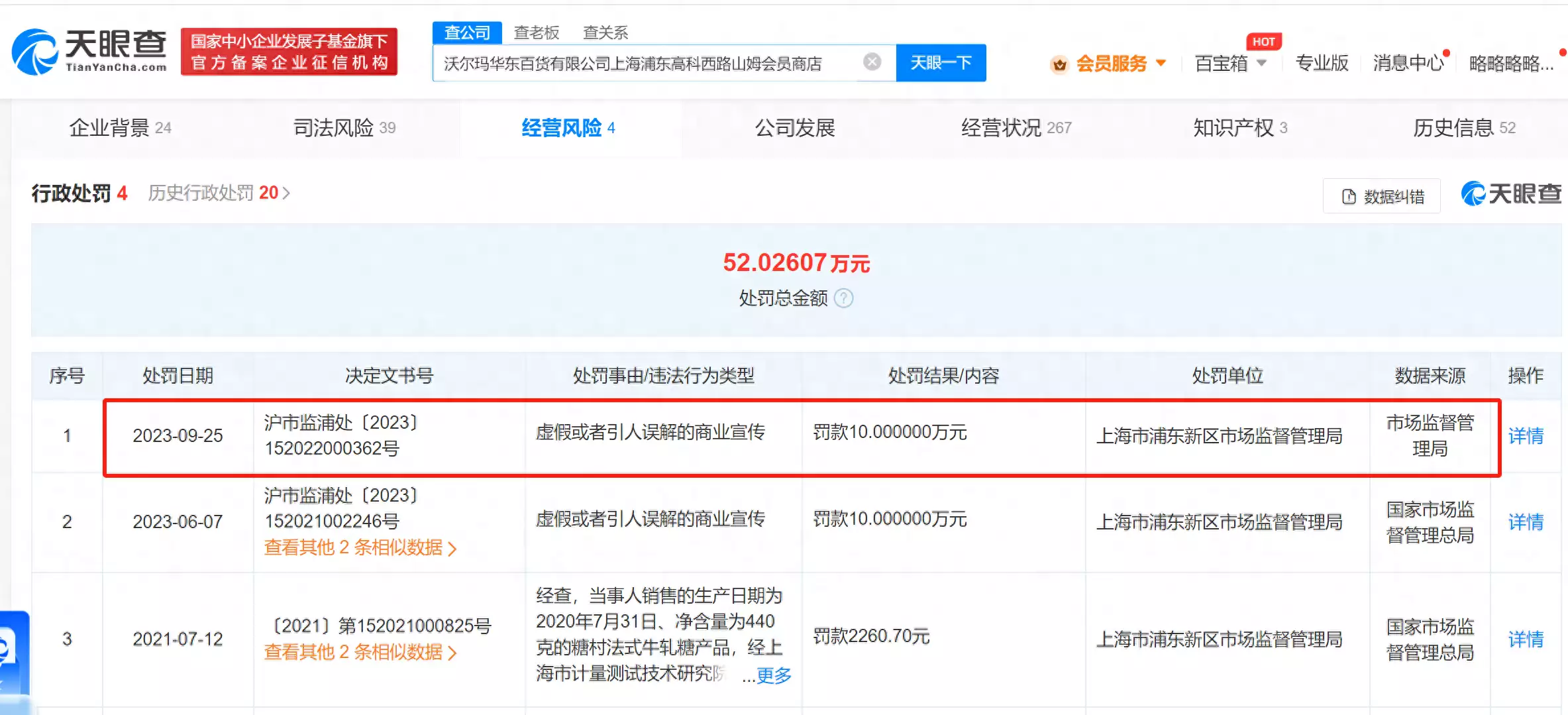Open the 经营状况 267 tab

point(1016,127)
